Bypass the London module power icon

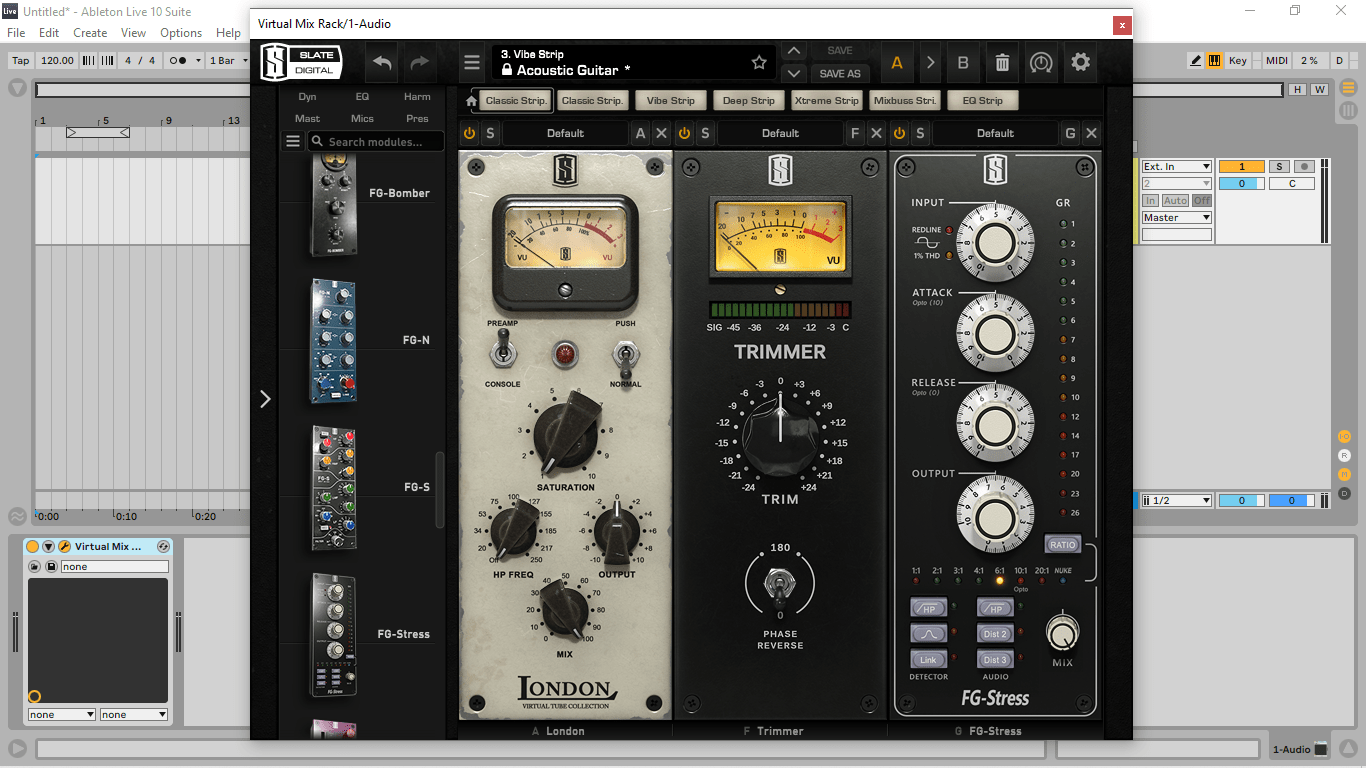click(470, 133)
